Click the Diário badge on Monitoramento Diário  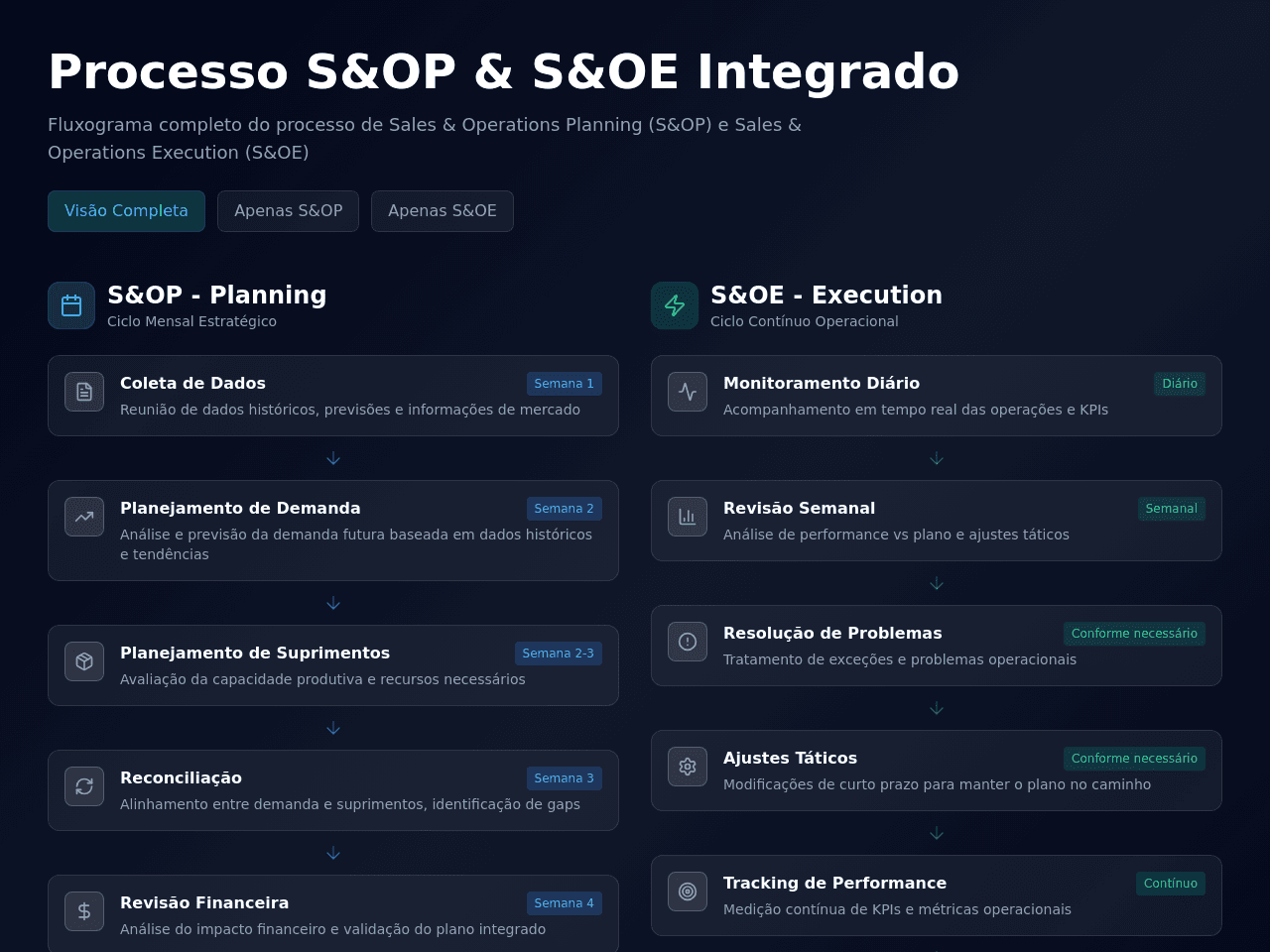[1180, 384]
